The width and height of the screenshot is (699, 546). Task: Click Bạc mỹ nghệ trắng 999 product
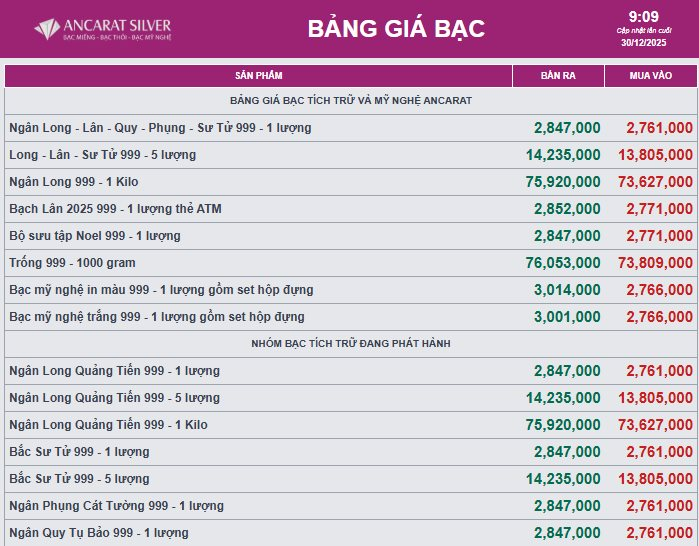[x=157, y=316]
